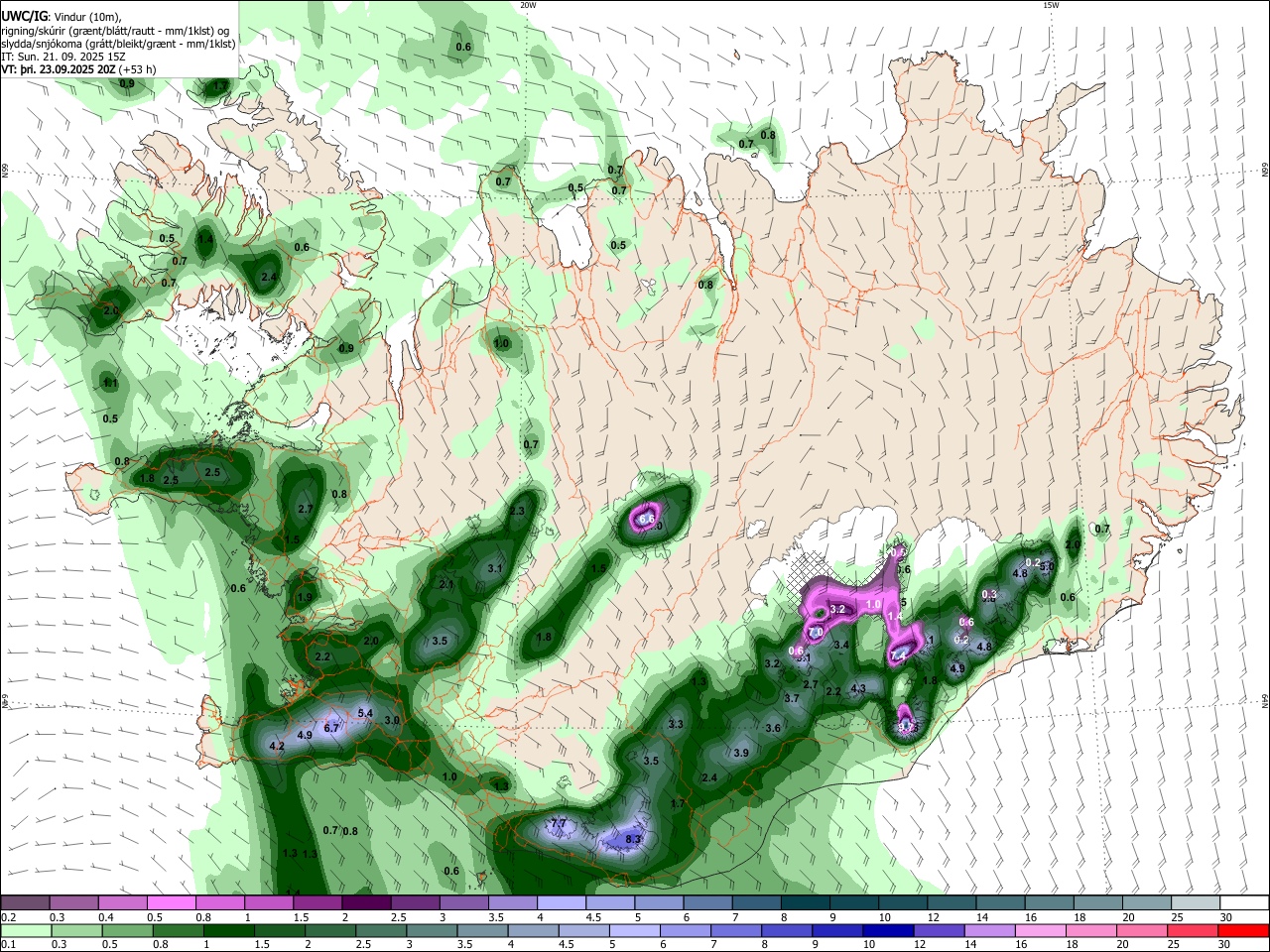This screenshot has height=952, width=1270.
Task: Select the pale green first swatch in lower legend
Action: point(25,930)
